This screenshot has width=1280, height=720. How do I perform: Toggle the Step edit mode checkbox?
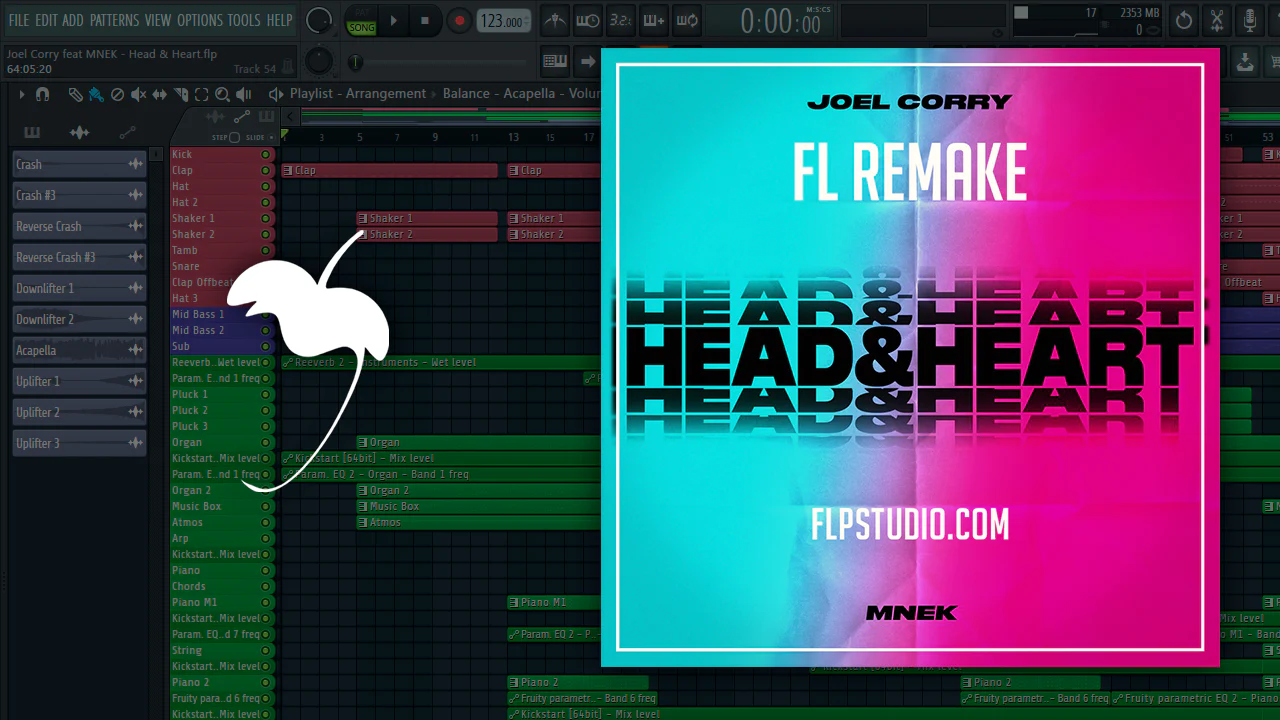[x=234, y=137]
